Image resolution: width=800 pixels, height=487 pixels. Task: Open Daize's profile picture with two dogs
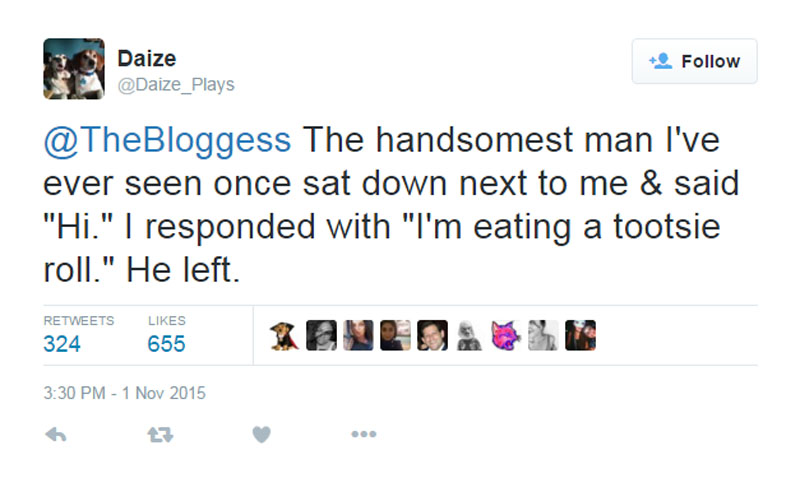(x=74, y=69)
